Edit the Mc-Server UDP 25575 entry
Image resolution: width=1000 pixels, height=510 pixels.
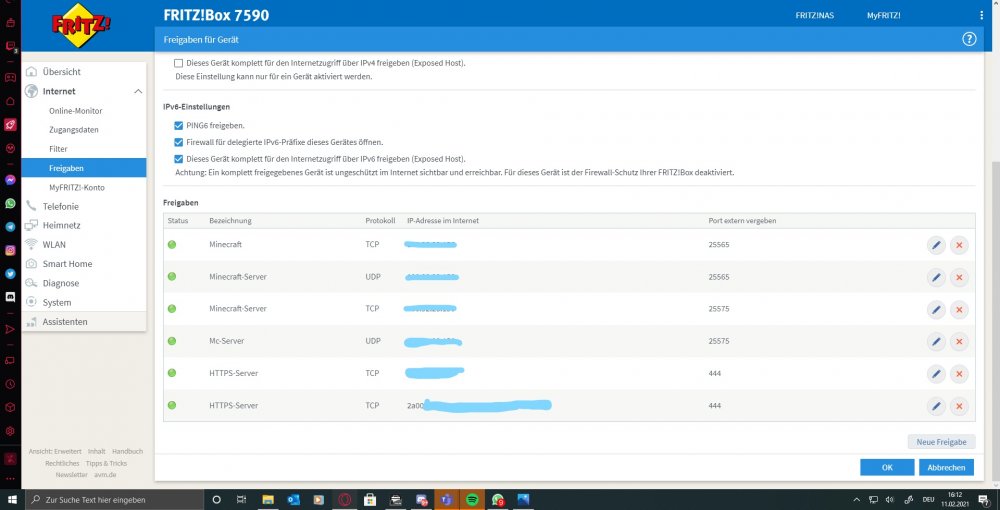tap(936, 342)
